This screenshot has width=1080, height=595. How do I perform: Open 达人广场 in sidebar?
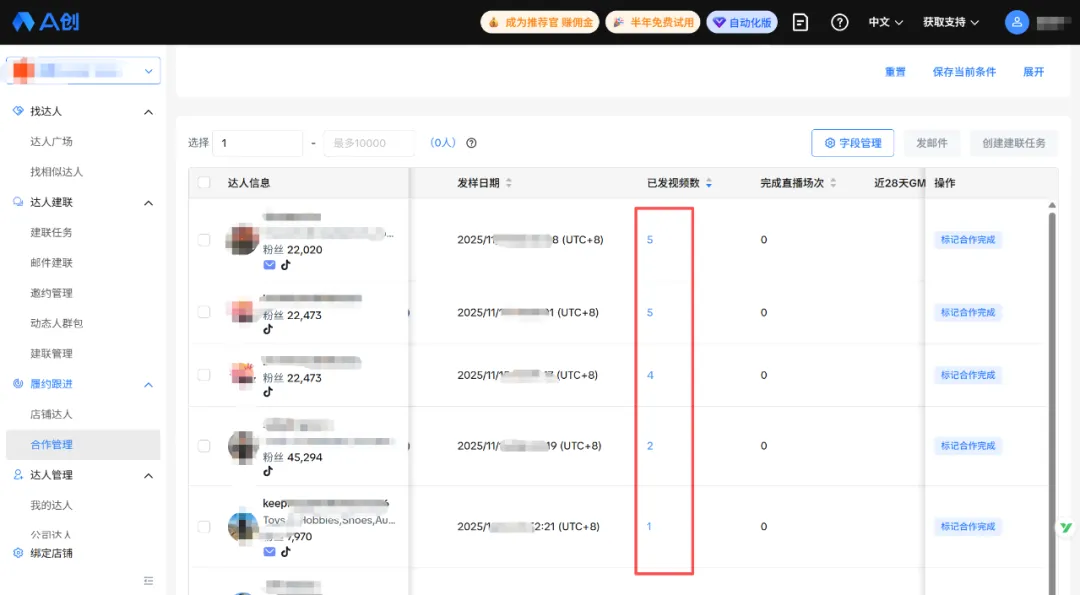pos(51,141)
